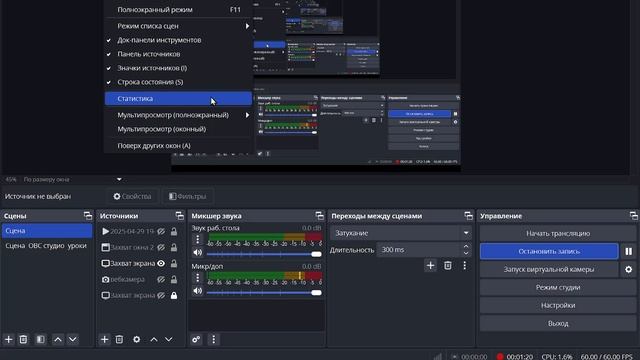Toggle lock on 2025-04-29 media source
Image resolution: width=640 pixels, height=360 pixels.
(x=174, y=231)
